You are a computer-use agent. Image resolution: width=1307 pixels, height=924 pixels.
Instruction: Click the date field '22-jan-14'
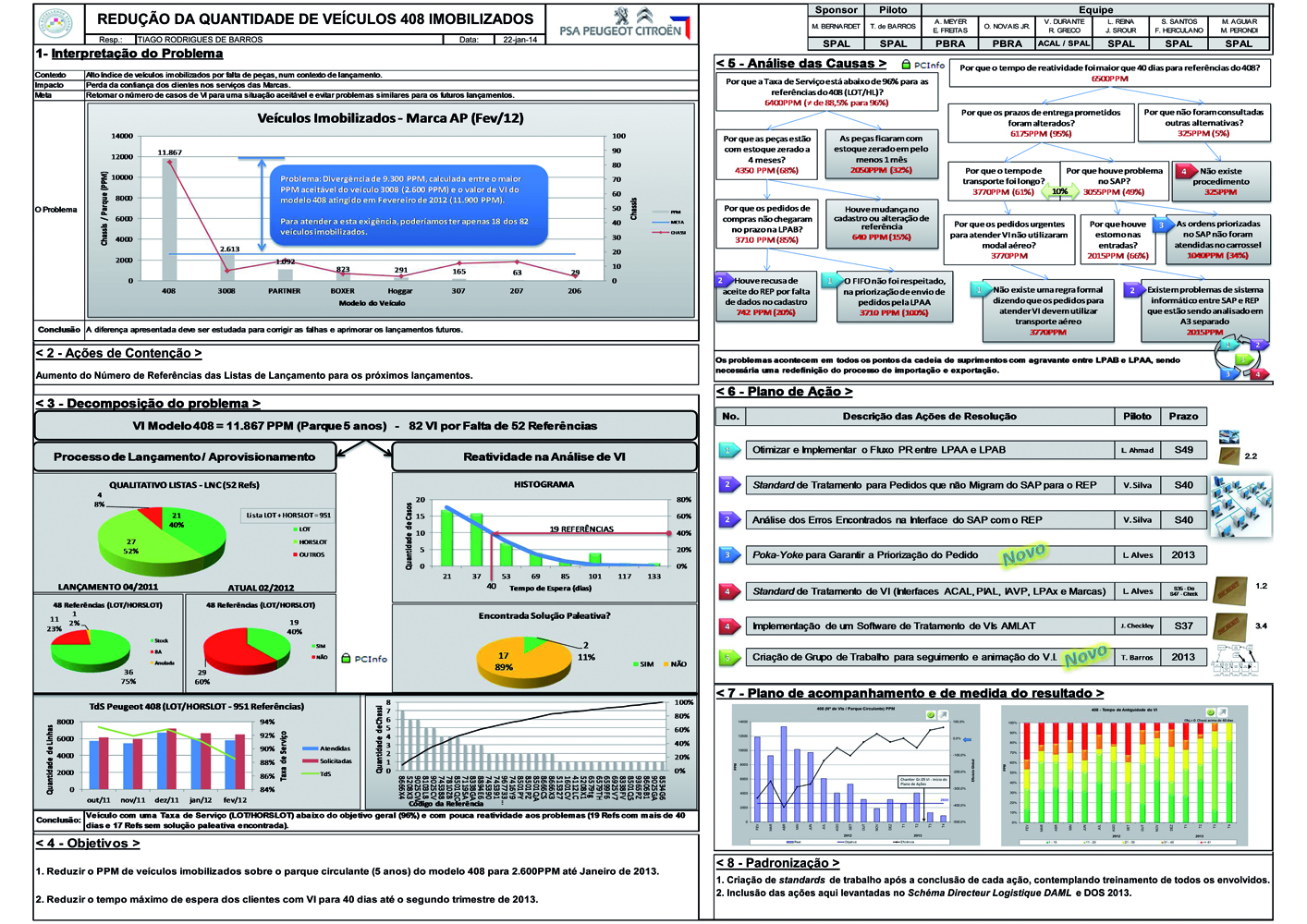point(520,40)
